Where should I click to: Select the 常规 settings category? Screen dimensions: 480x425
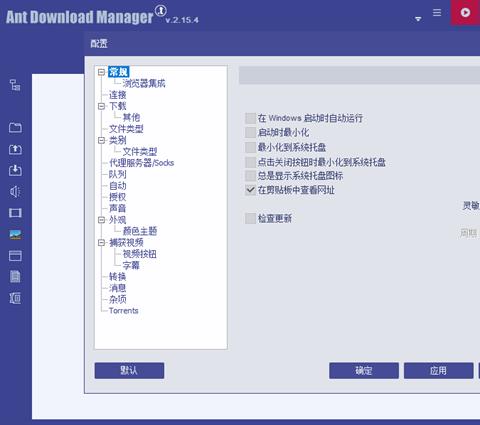118,72
